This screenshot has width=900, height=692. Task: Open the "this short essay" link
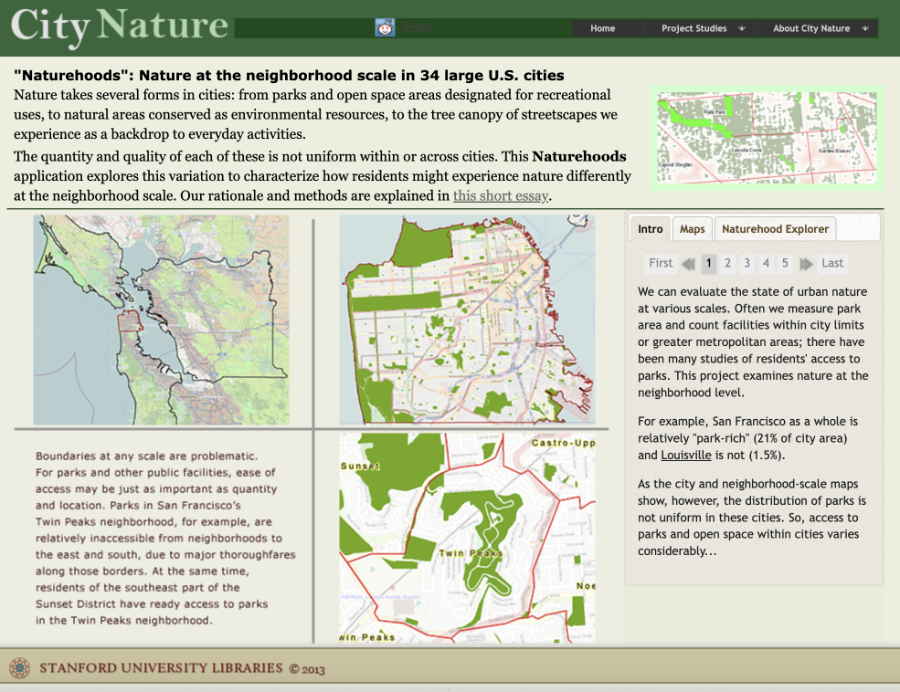pyautogui.click(x=500, y=196)
